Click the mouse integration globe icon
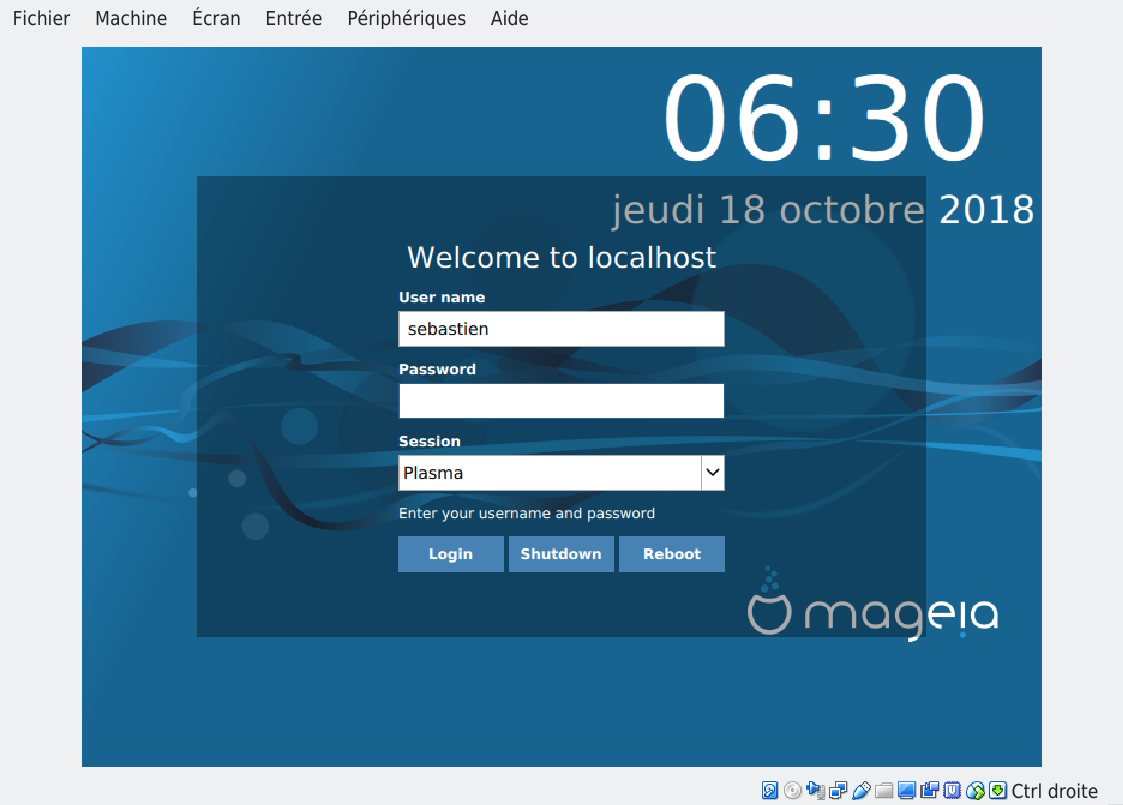This screenshot has width=1123, height=805. click(x=975, y=791)
